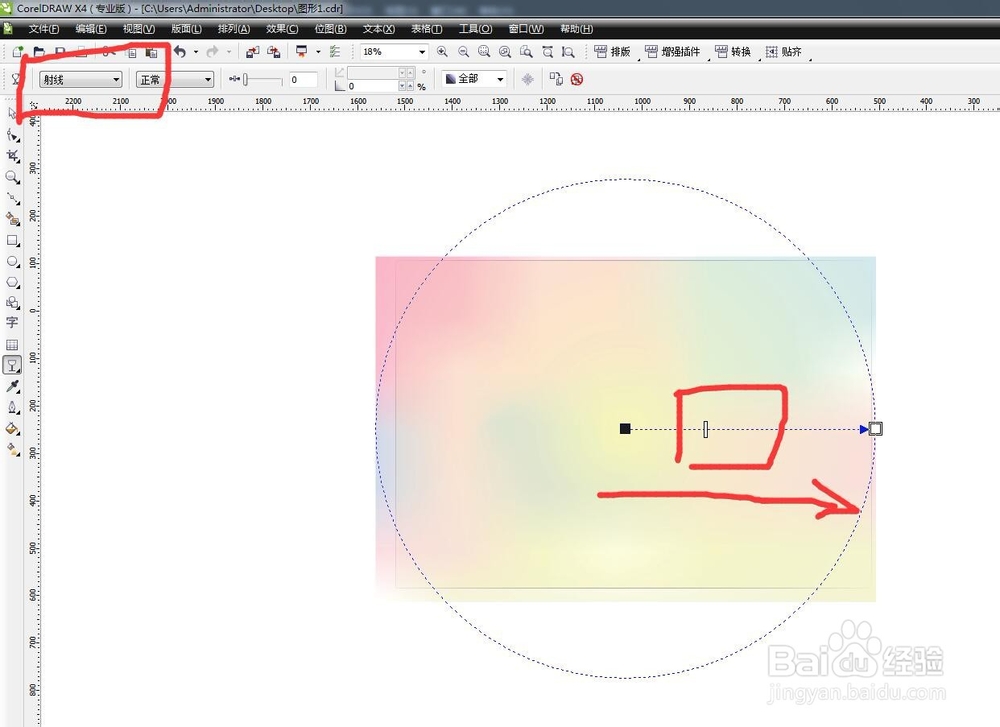Open the redo history dropdown arrow
Screen dimensions: 1000x727
(228, 52)
